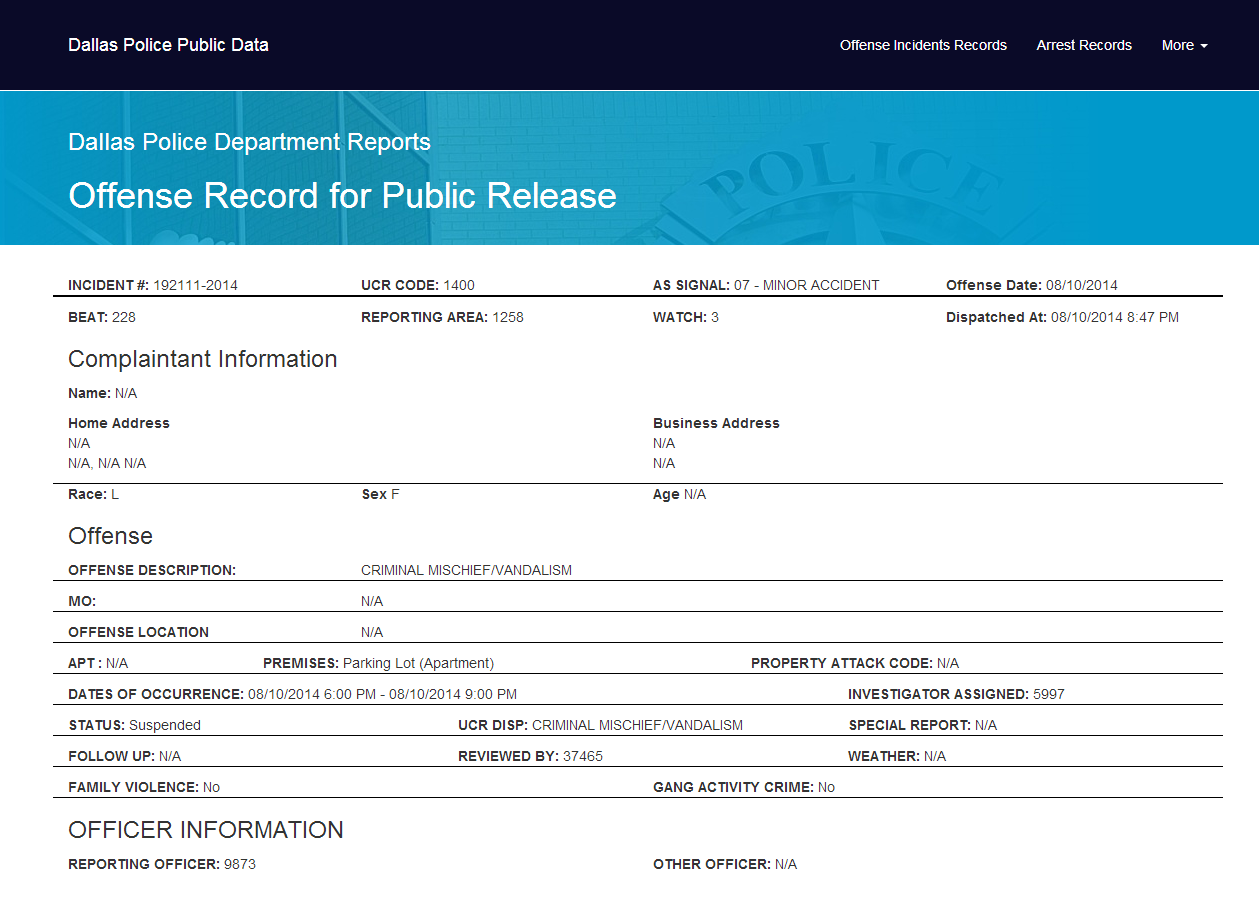Image resolution: width=1259 pixels, height=923 pixels.
Task: Click the Offense Date 08/10/2014 field
Action: pos(1081,285)
